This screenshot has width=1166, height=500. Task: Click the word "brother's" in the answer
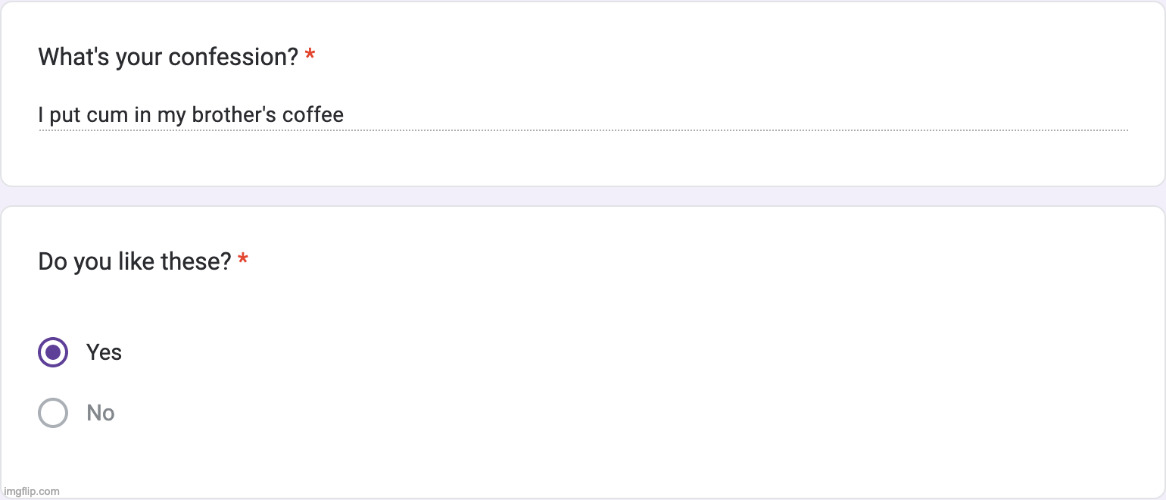tap(234, 115)
